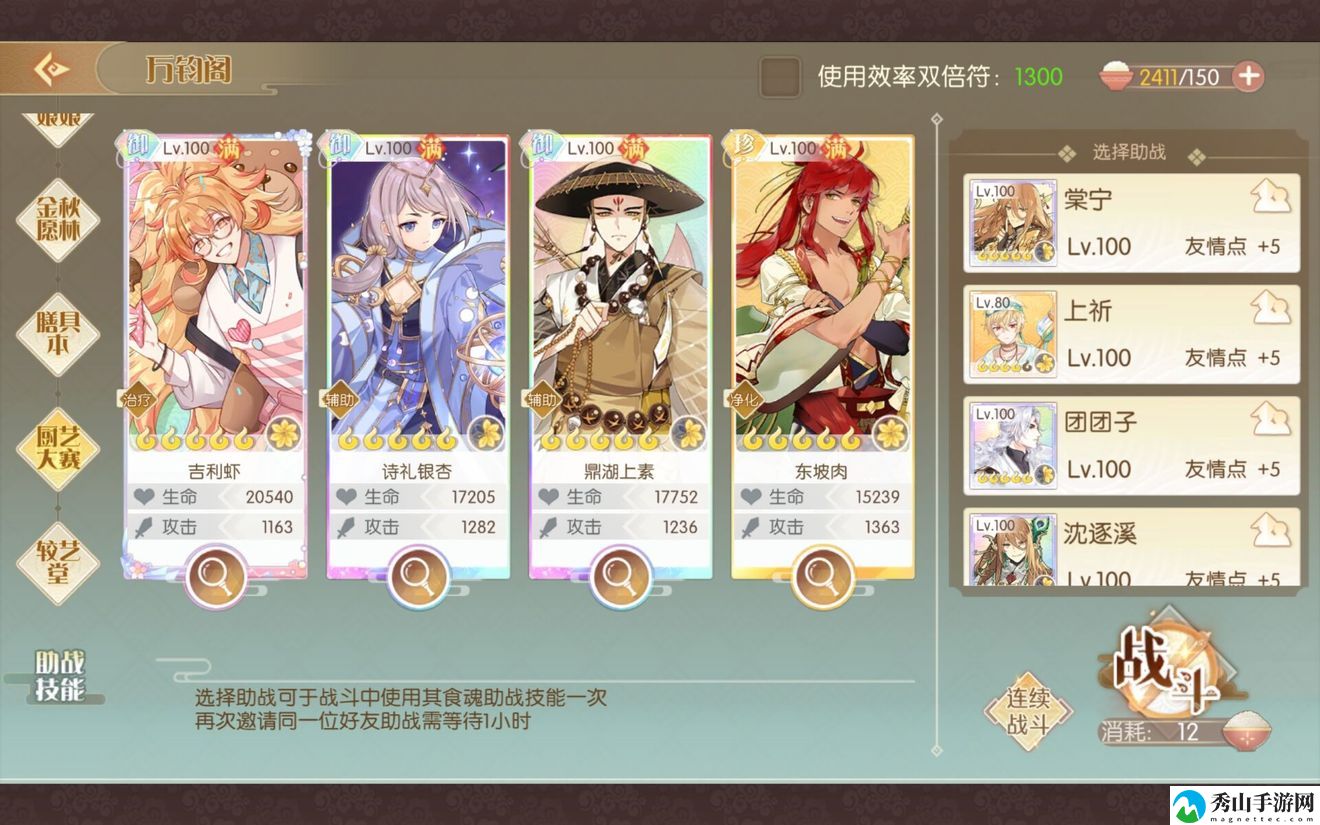The image size is (1320, 825).
Task: Select 沈逐溪 assist entry
Action: [1132, 547]
